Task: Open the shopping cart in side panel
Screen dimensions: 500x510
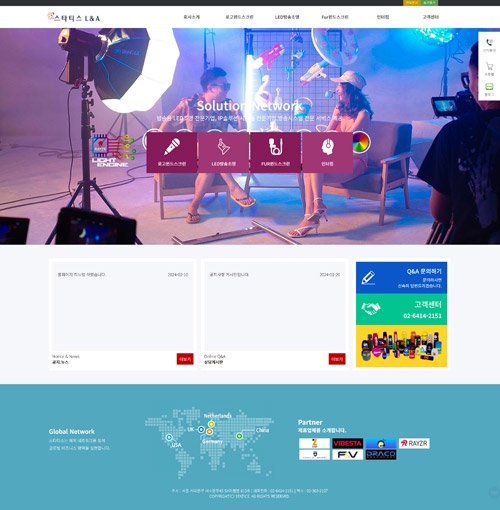Action: 489,69
